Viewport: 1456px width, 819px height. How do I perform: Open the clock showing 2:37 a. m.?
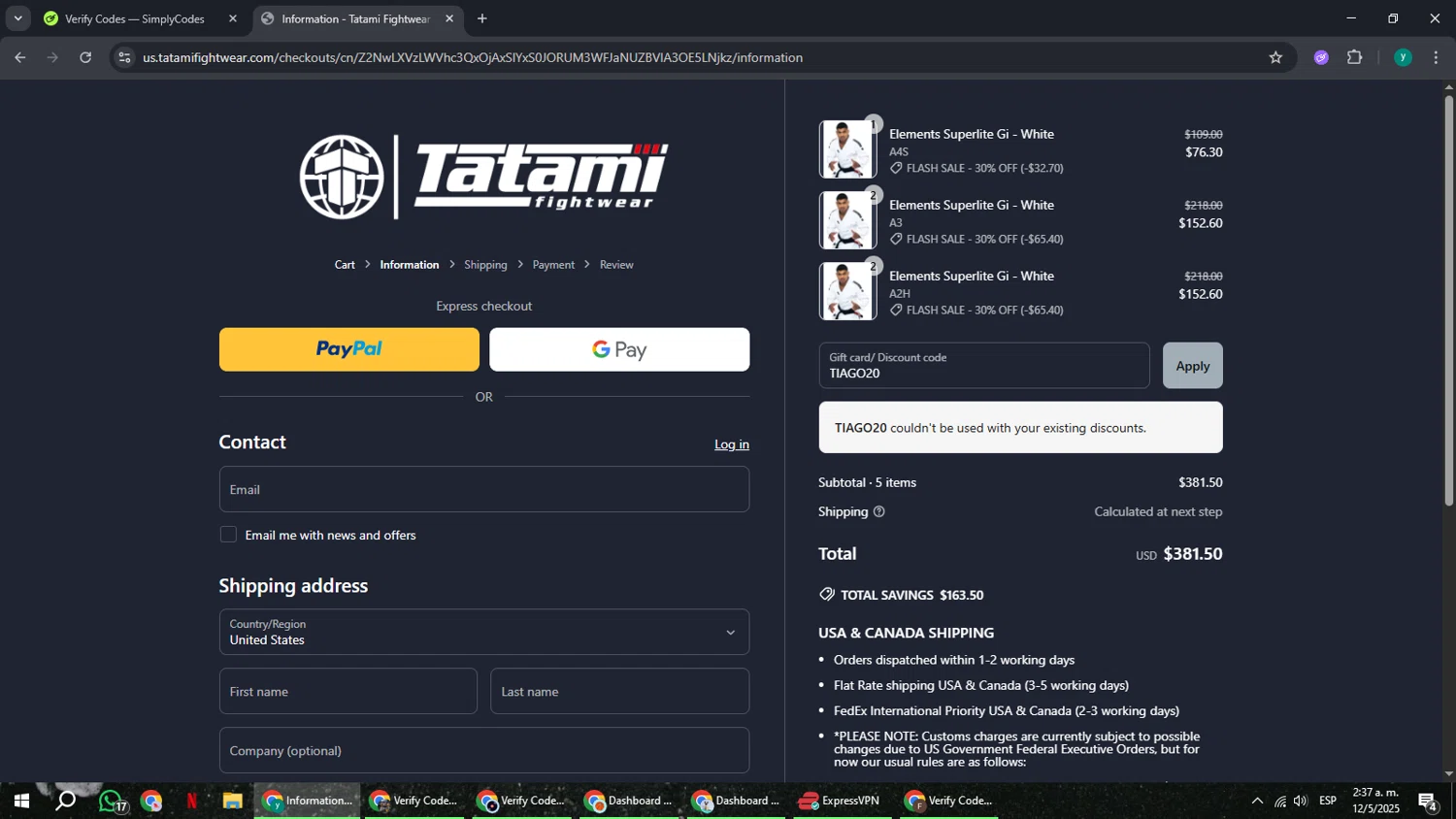(x=1376, y=801)
